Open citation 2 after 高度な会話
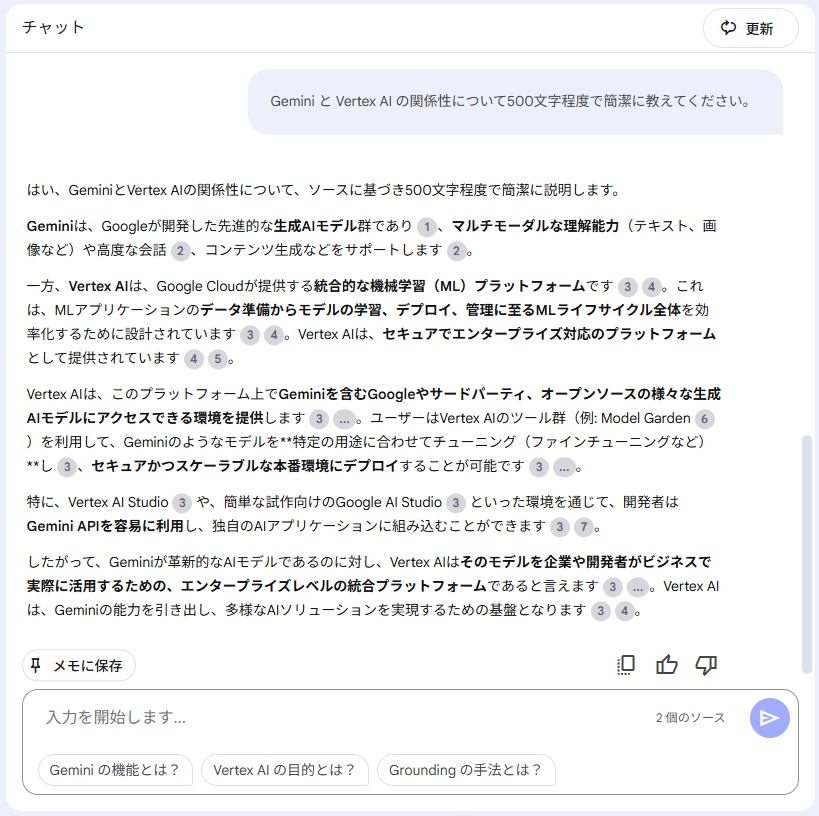819x816 pixels. 180,251
